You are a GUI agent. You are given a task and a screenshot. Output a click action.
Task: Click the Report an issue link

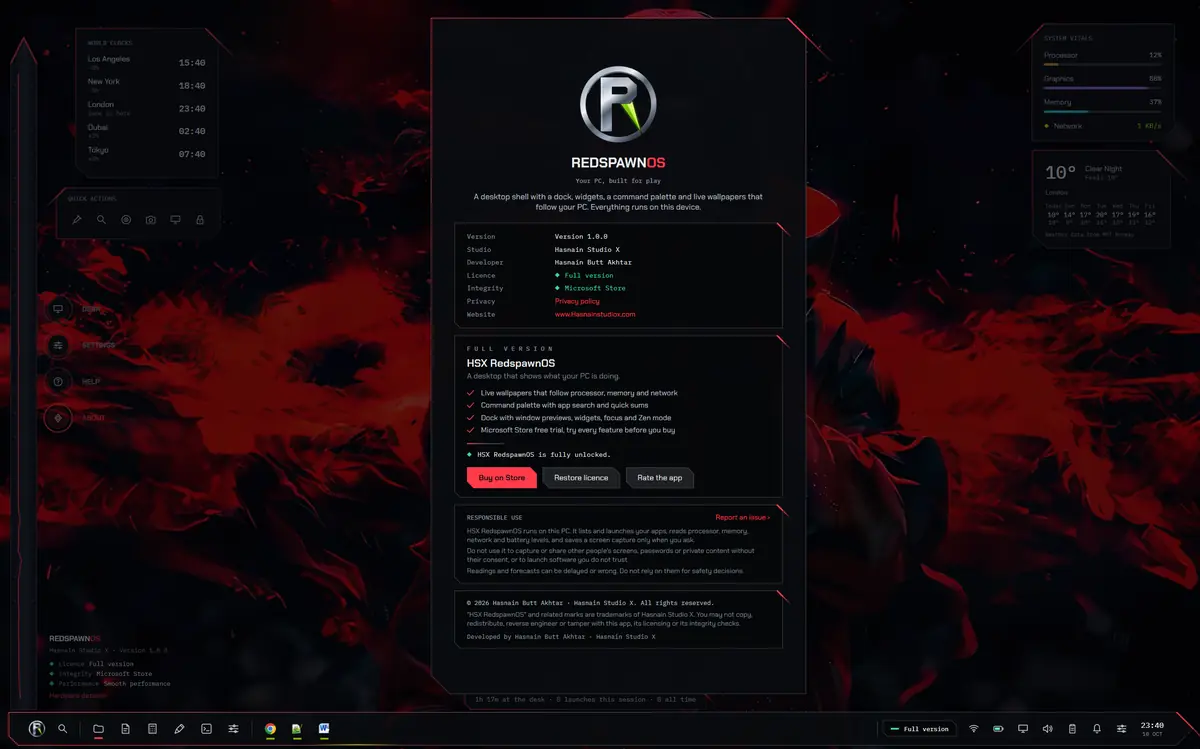pyautogui.click(x=742, y=517)
